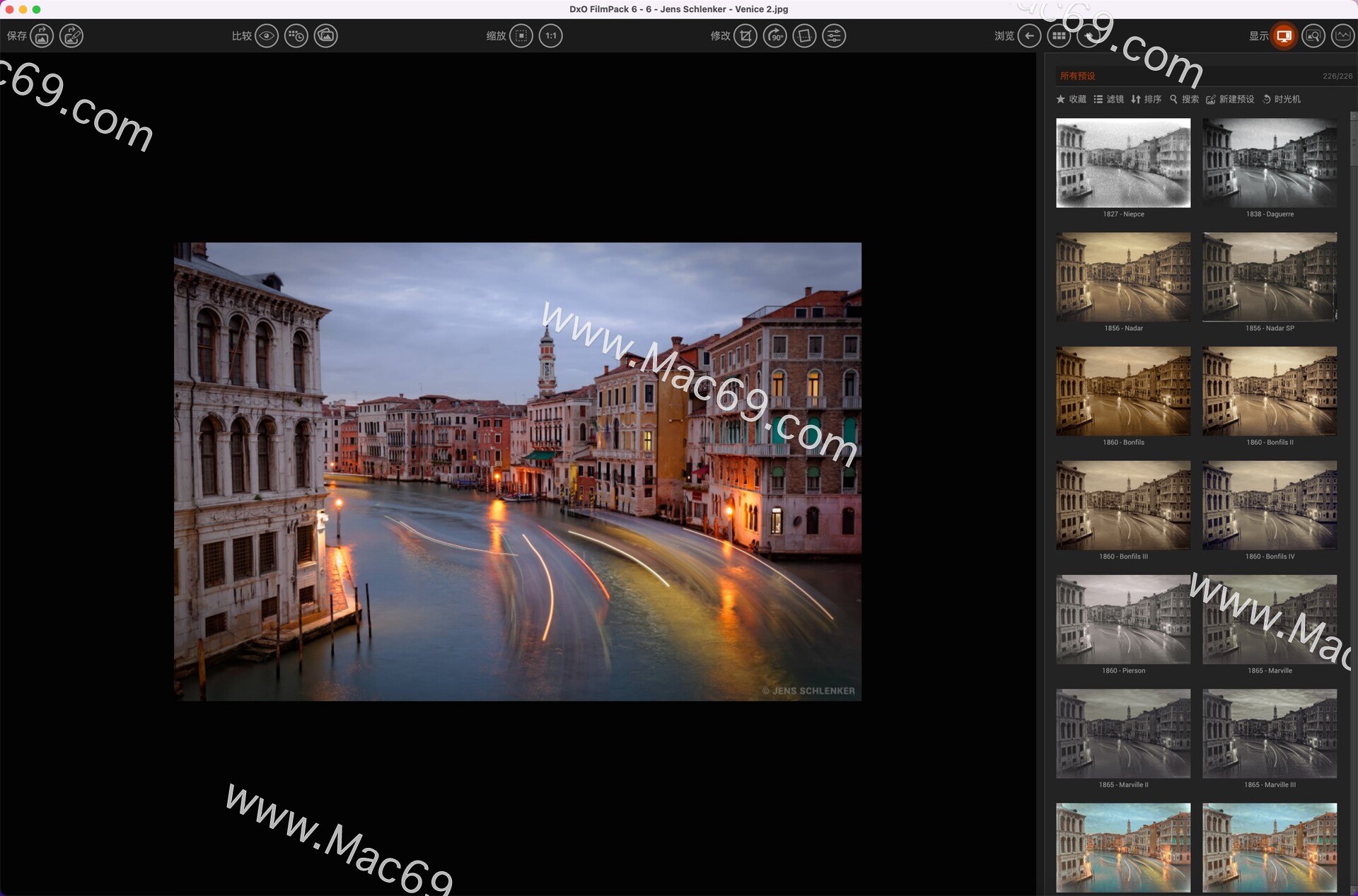Viewport: 1358px width, 896px height.
Task: Apply the 1860 - Pierson preset
Action: point(1123,619)
